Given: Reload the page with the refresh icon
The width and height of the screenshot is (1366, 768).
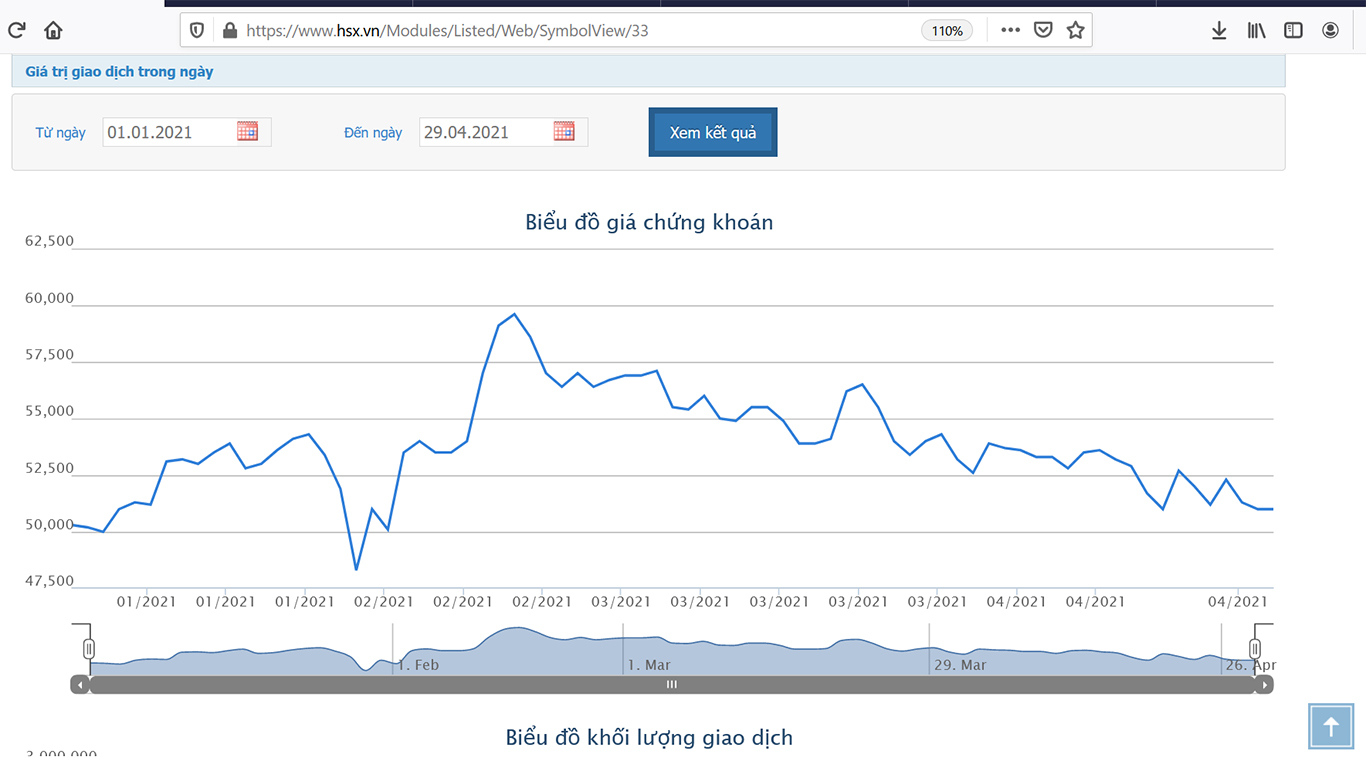Looking at the screenshot, I should click(17, 30).
